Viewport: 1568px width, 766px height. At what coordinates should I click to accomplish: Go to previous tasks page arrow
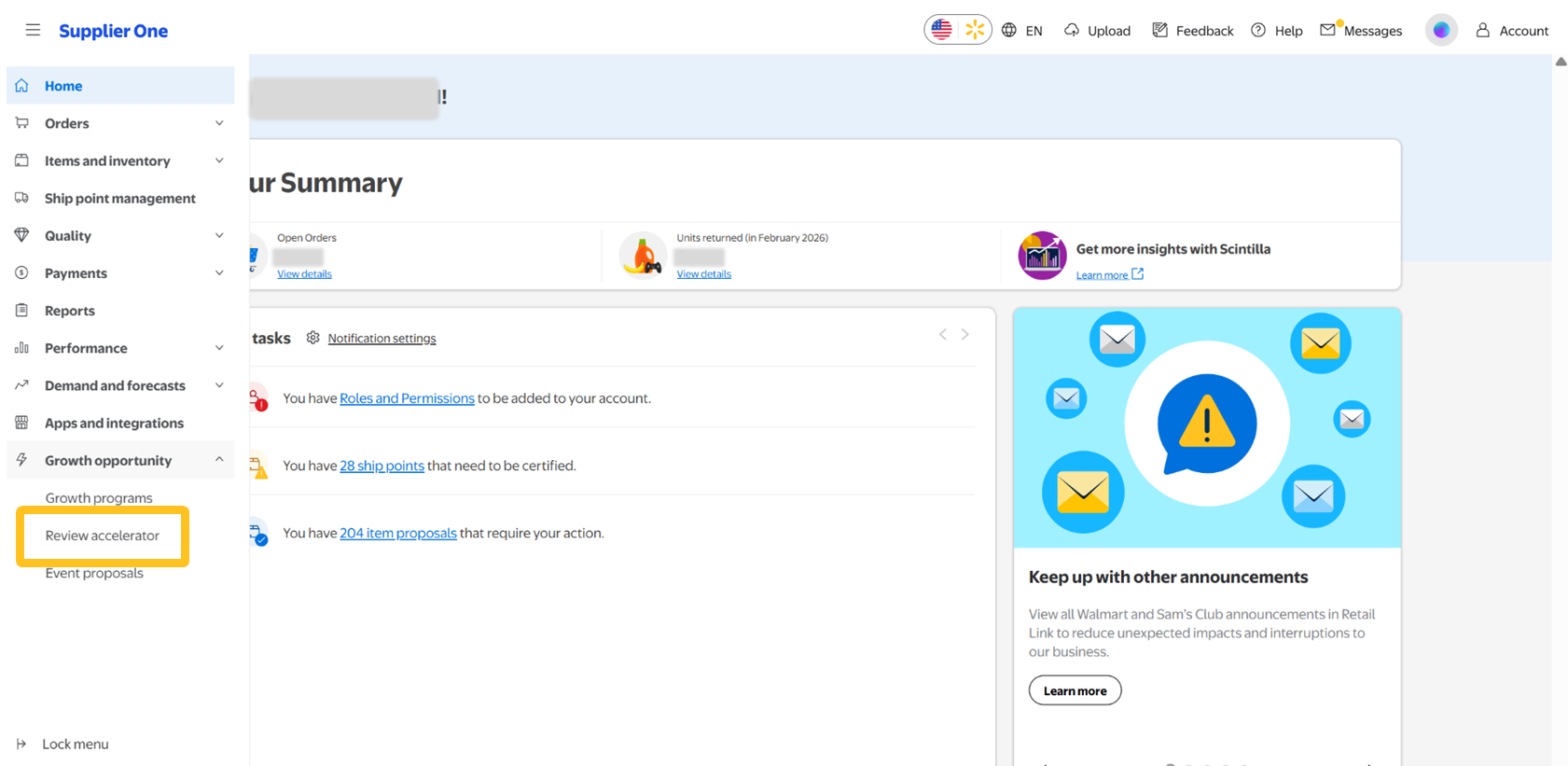[943, 334]
